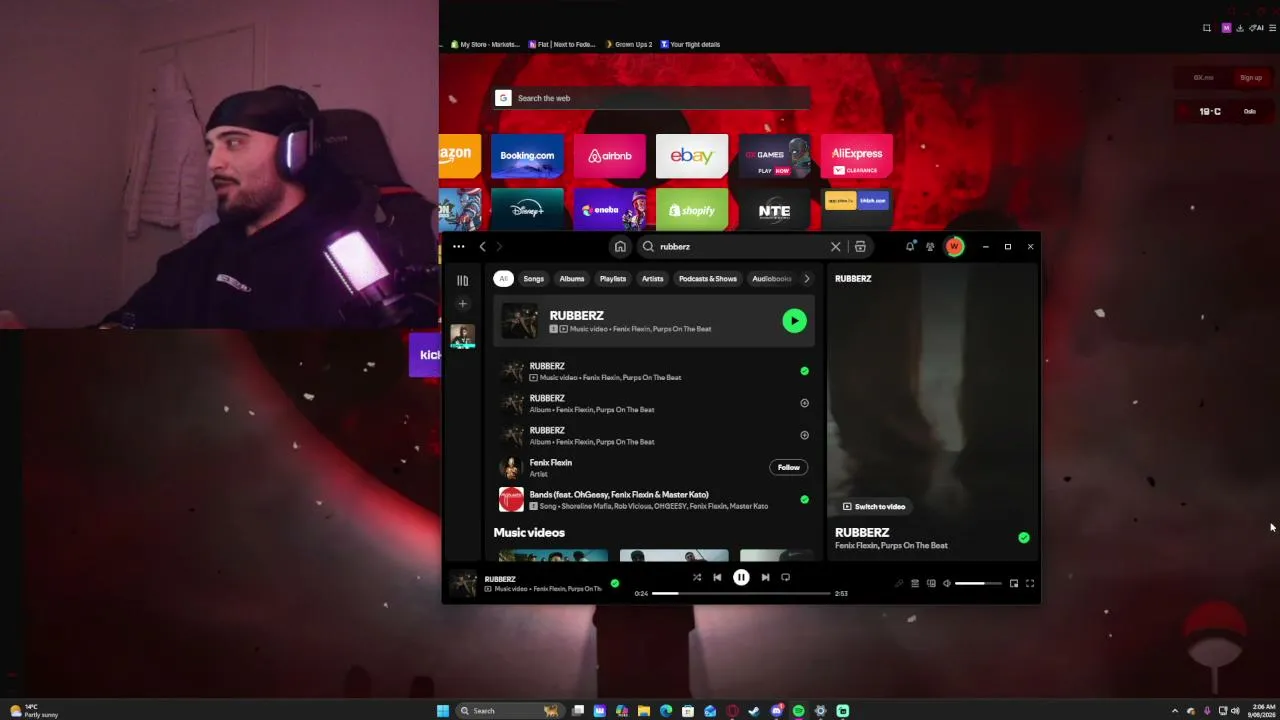Open the eBay speed dial tile
The width and height of the screenshot is (1280, 720).
(x=692, y=156)
